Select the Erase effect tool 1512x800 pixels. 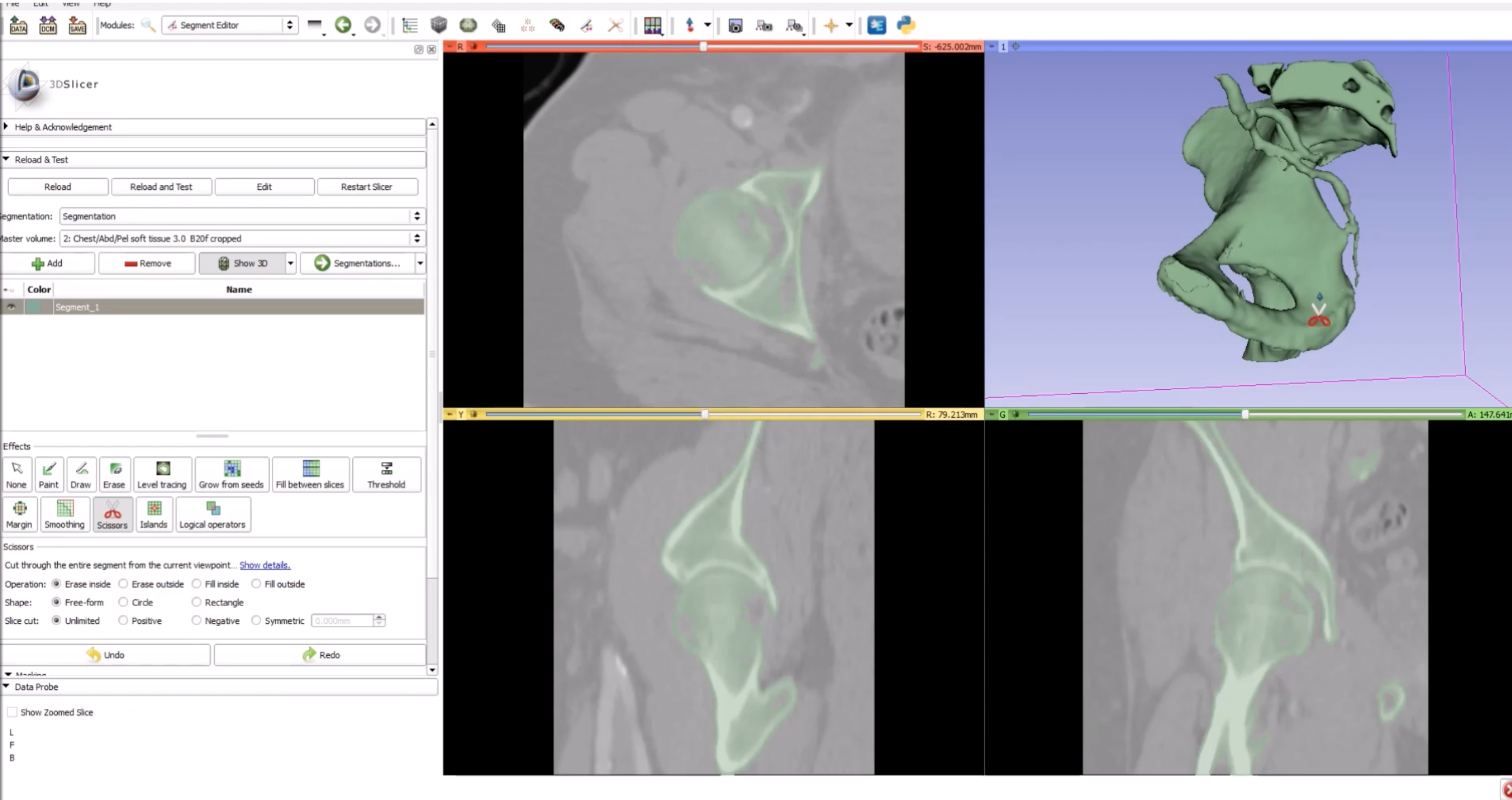[x=114, y=474]
